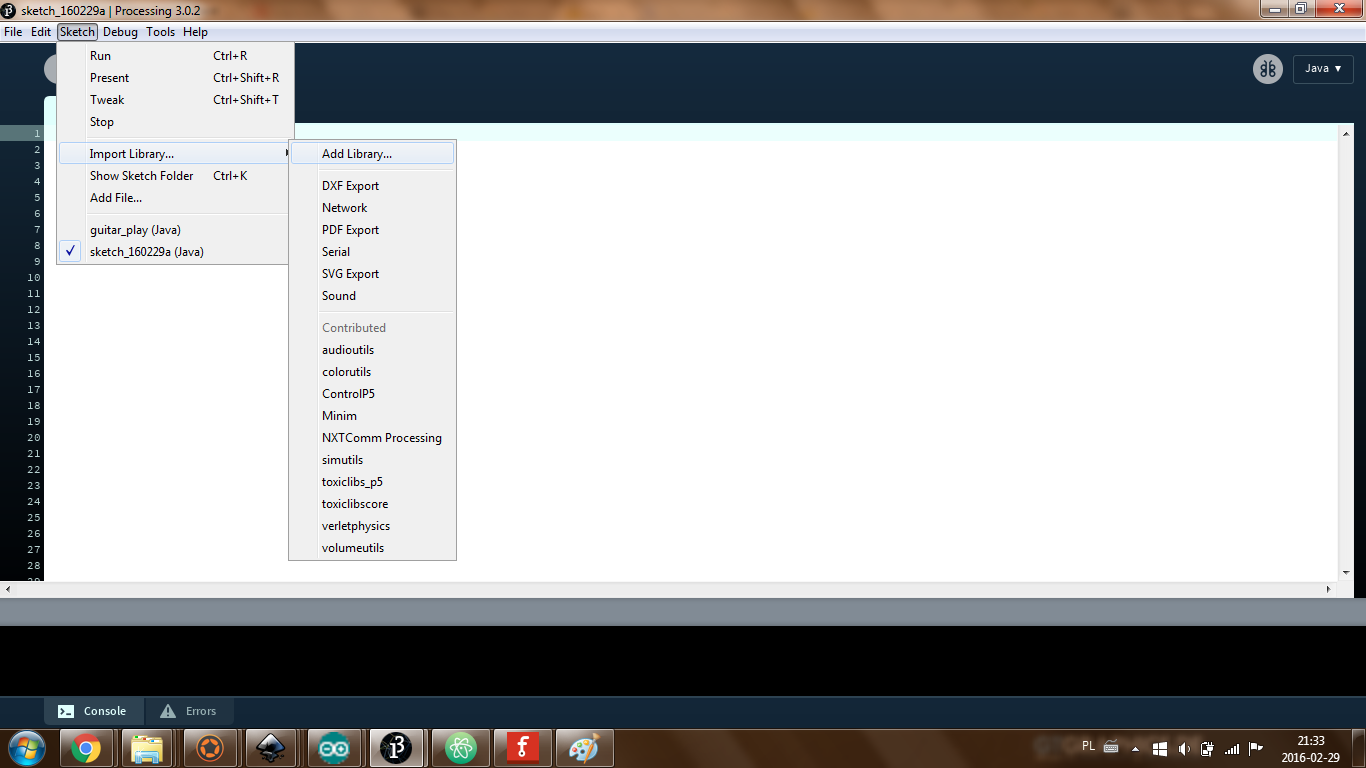
Task: Import the audioutils contributed library
Action: pyautogui.click(x=372, y=350)
